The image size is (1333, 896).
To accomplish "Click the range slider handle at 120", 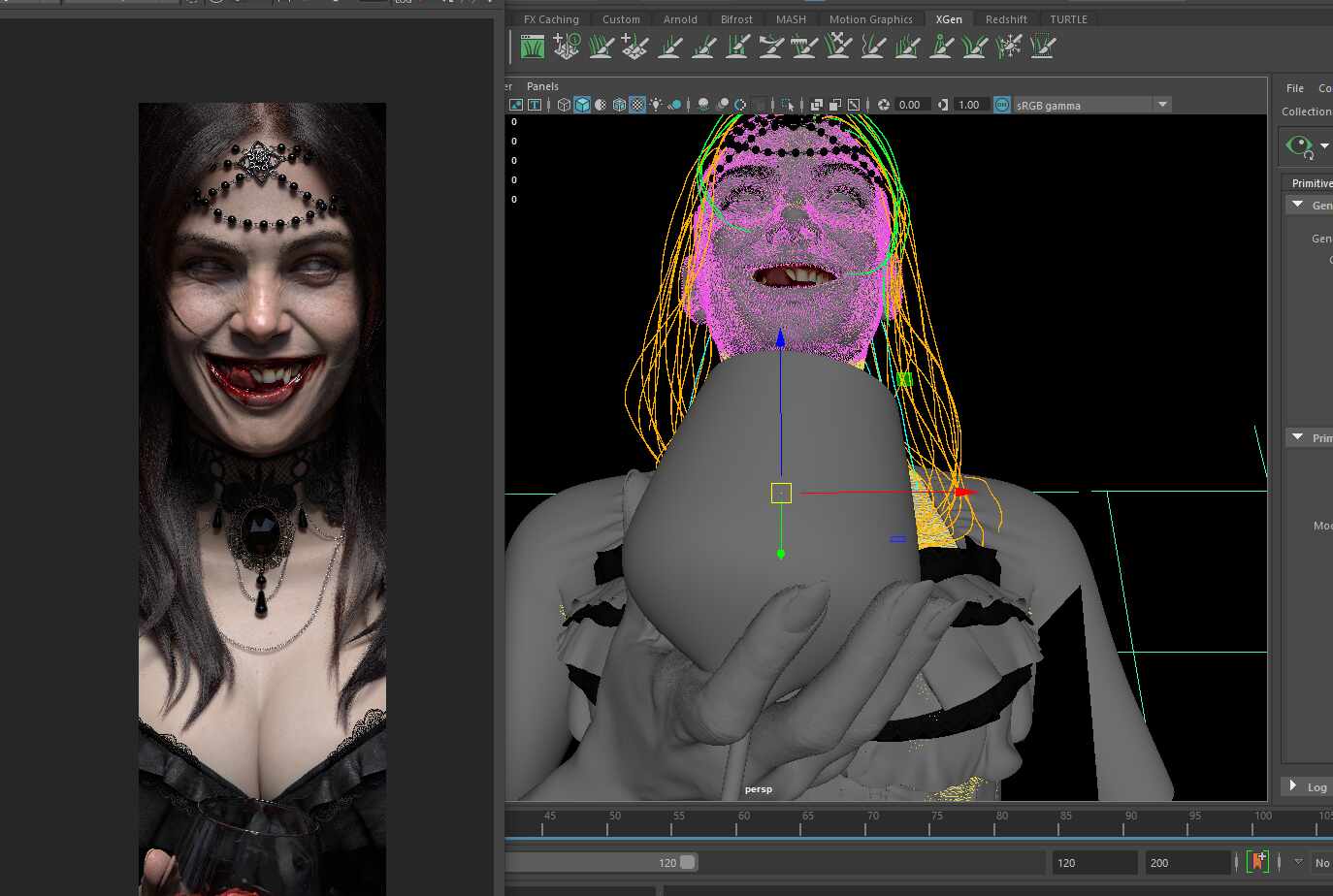I will coord(688,862).
